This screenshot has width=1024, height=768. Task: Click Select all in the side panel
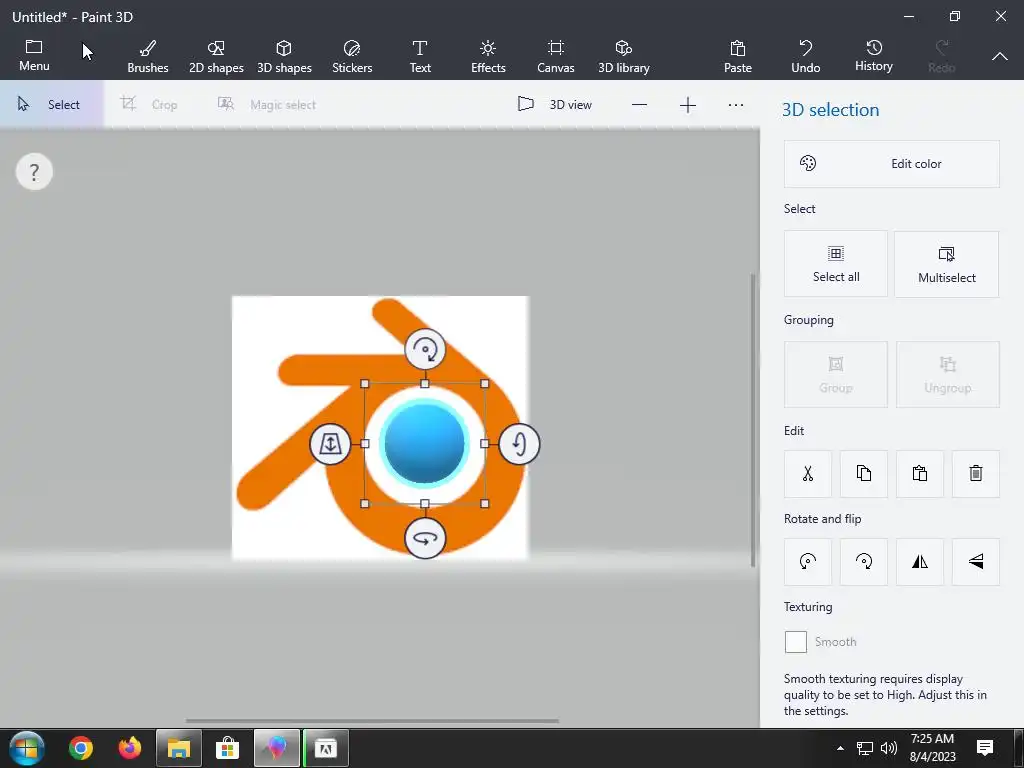pyautogui.click(x=836, y=264)
